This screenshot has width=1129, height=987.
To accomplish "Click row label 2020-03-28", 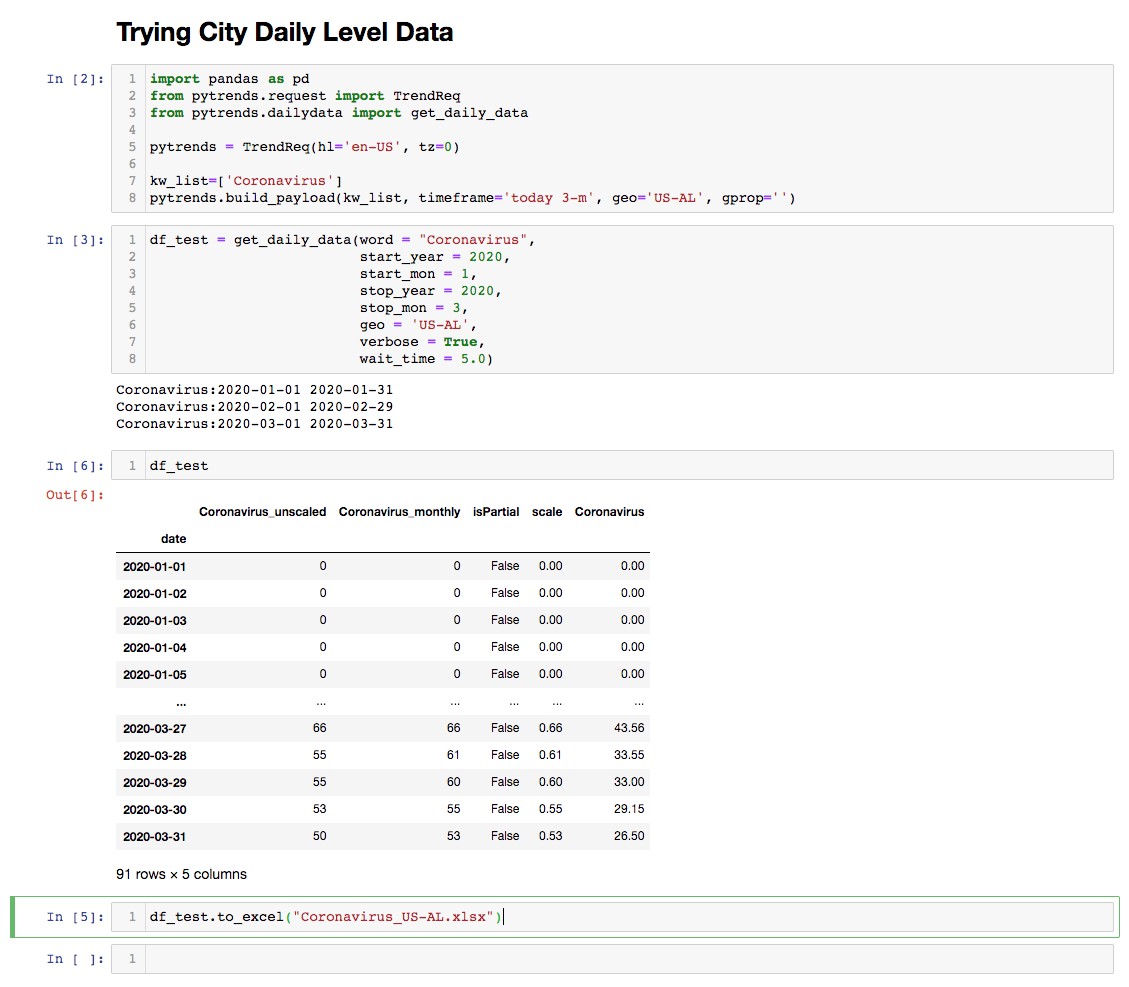I will click(154, 756).
